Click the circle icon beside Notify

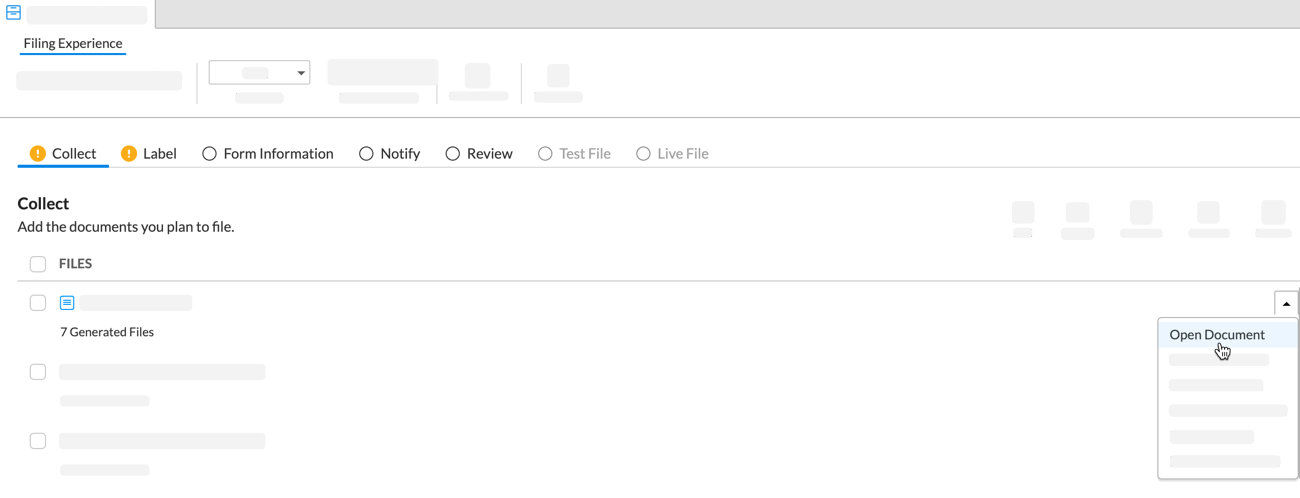coord(366,153)
